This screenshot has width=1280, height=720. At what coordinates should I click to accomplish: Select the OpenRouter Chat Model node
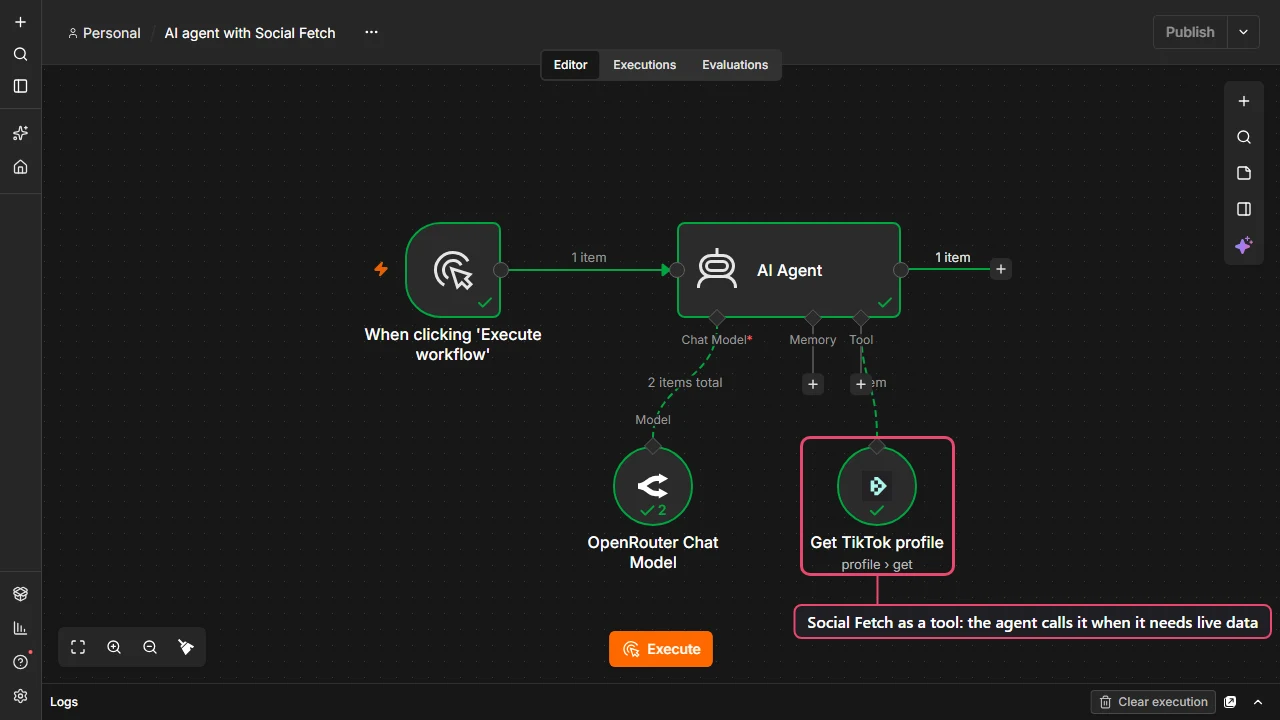coord(653,486)
